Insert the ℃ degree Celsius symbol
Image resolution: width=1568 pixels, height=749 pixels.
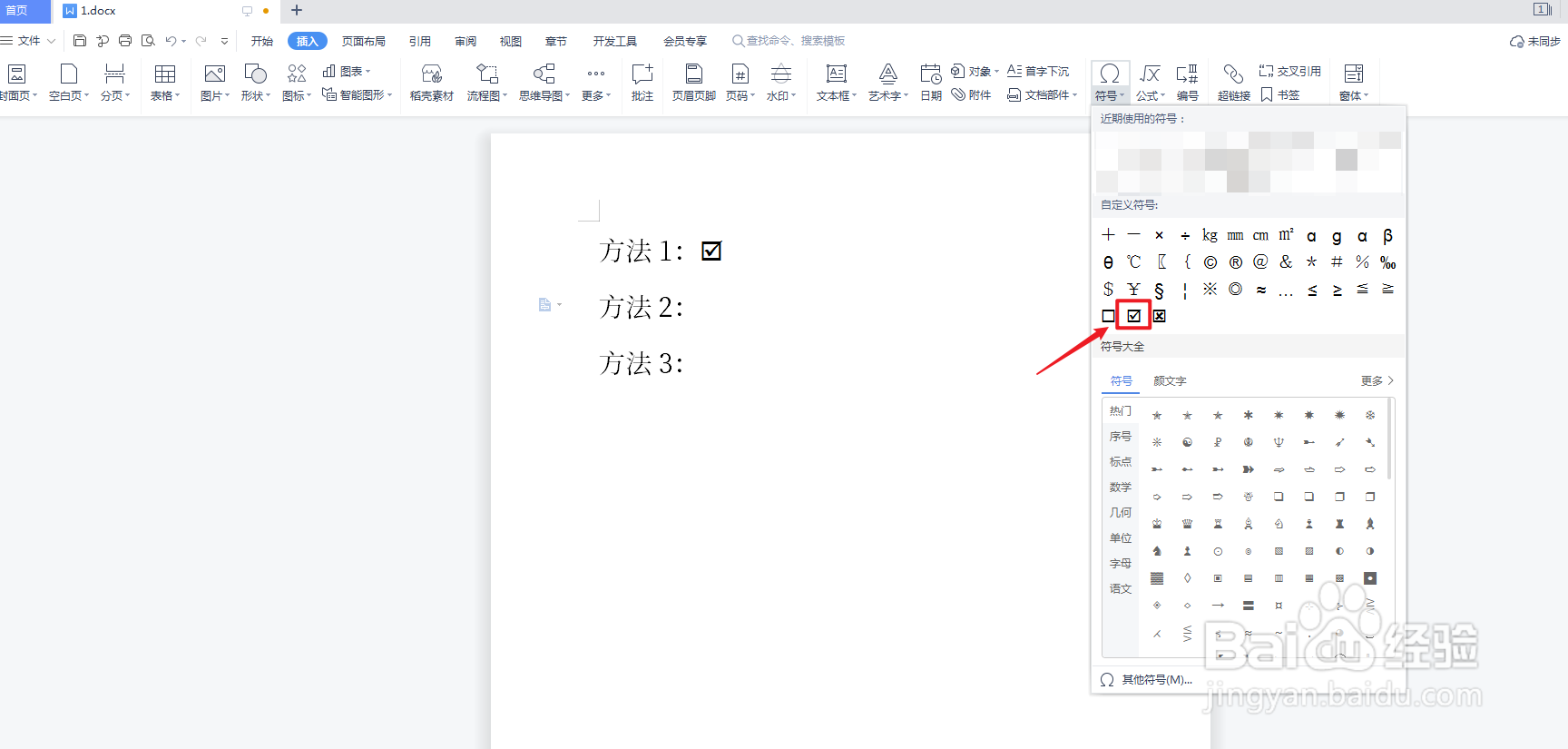click(x=1134, y=262)
